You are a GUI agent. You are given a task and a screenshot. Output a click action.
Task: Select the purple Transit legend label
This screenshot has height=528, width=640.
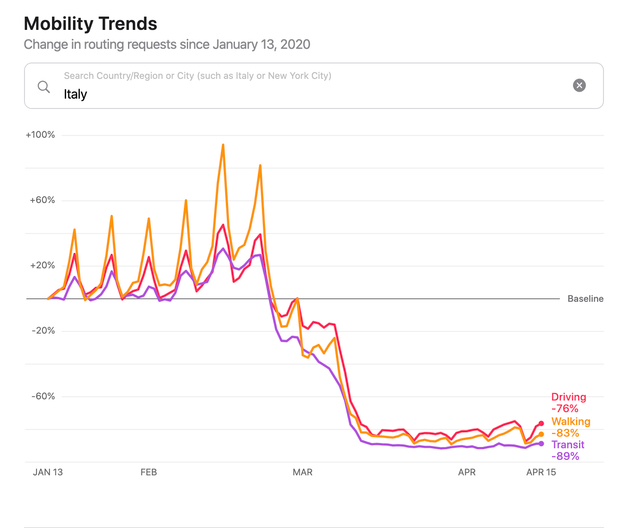coord(568,445)
